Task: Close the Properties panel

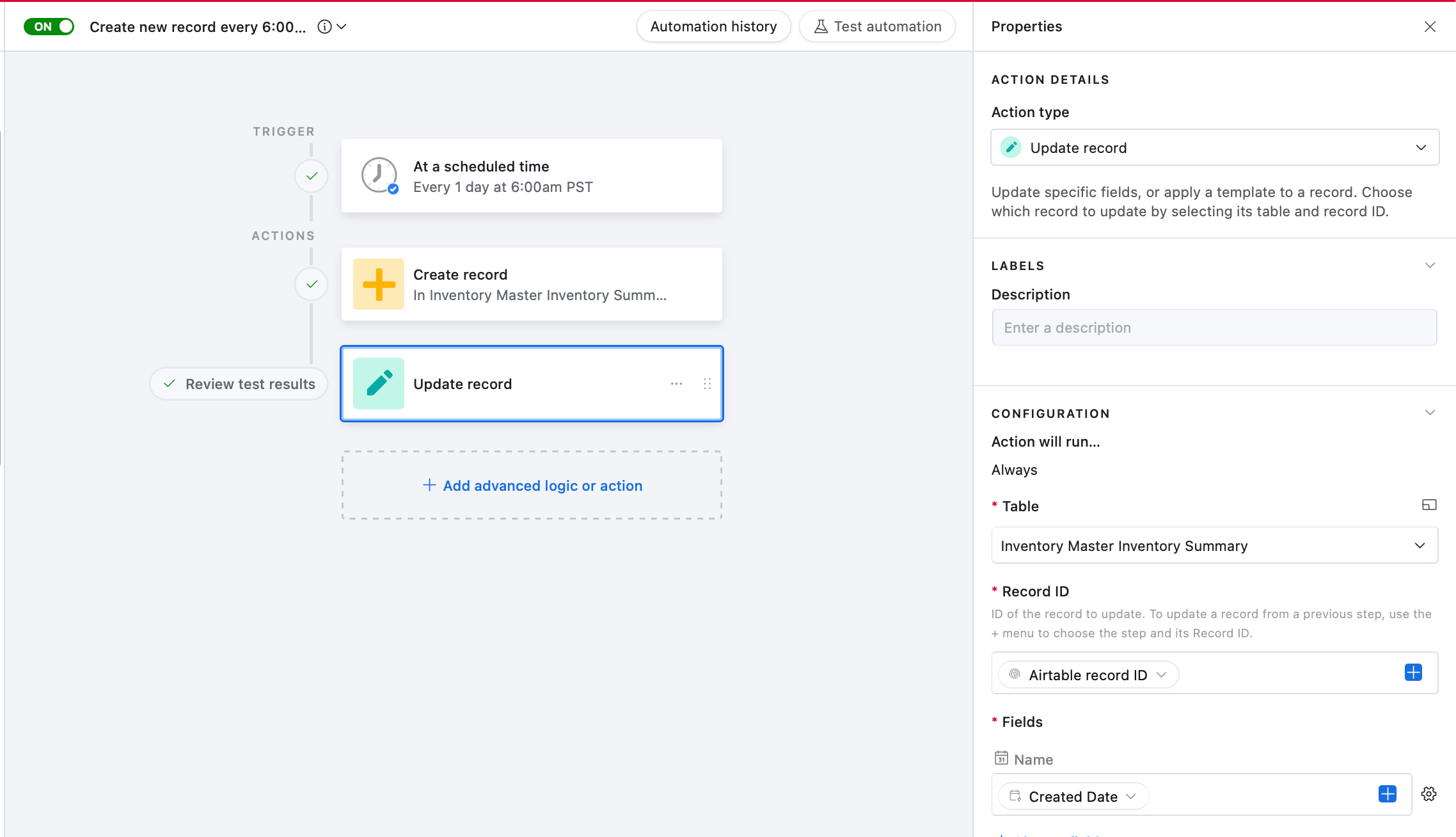Action: pyautogui.click(x=1430, y=26)
